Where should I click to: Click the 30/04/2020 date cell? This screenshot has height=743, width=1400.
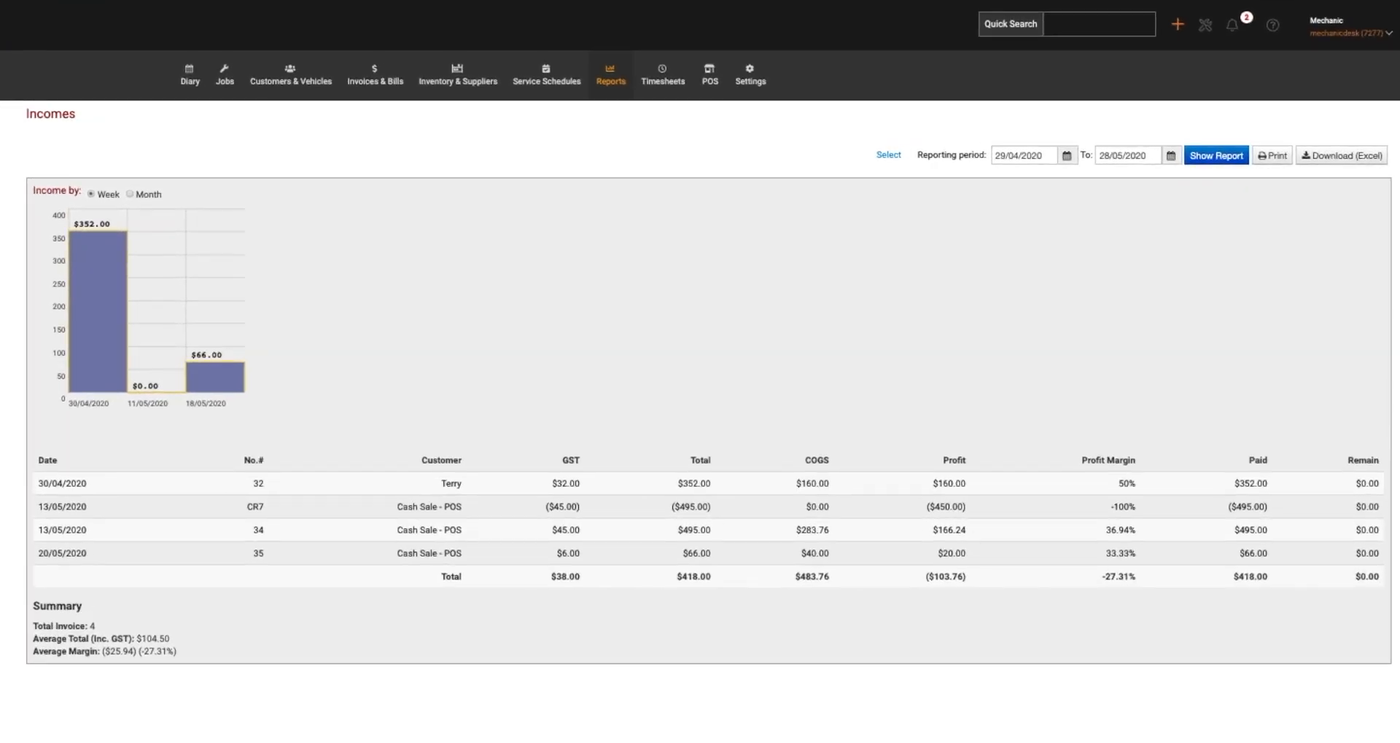point(62,483)
